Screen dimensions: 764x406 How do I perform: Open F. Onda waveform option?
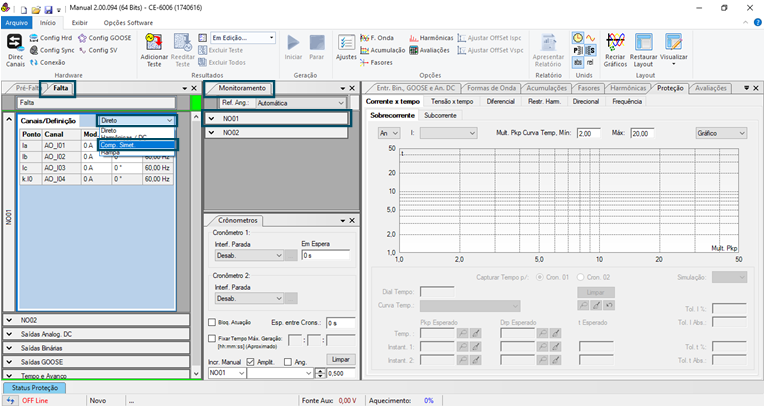[x=377, y=38]
